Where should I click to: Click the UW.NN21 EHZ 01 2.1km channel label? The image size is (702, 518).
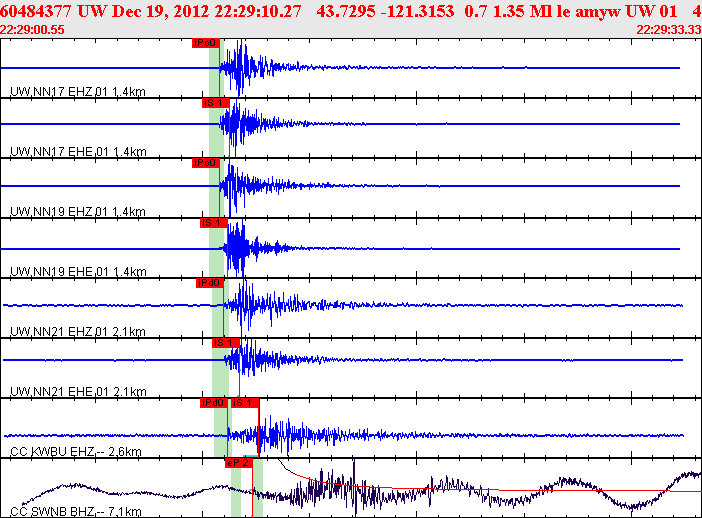click(78, 332)
